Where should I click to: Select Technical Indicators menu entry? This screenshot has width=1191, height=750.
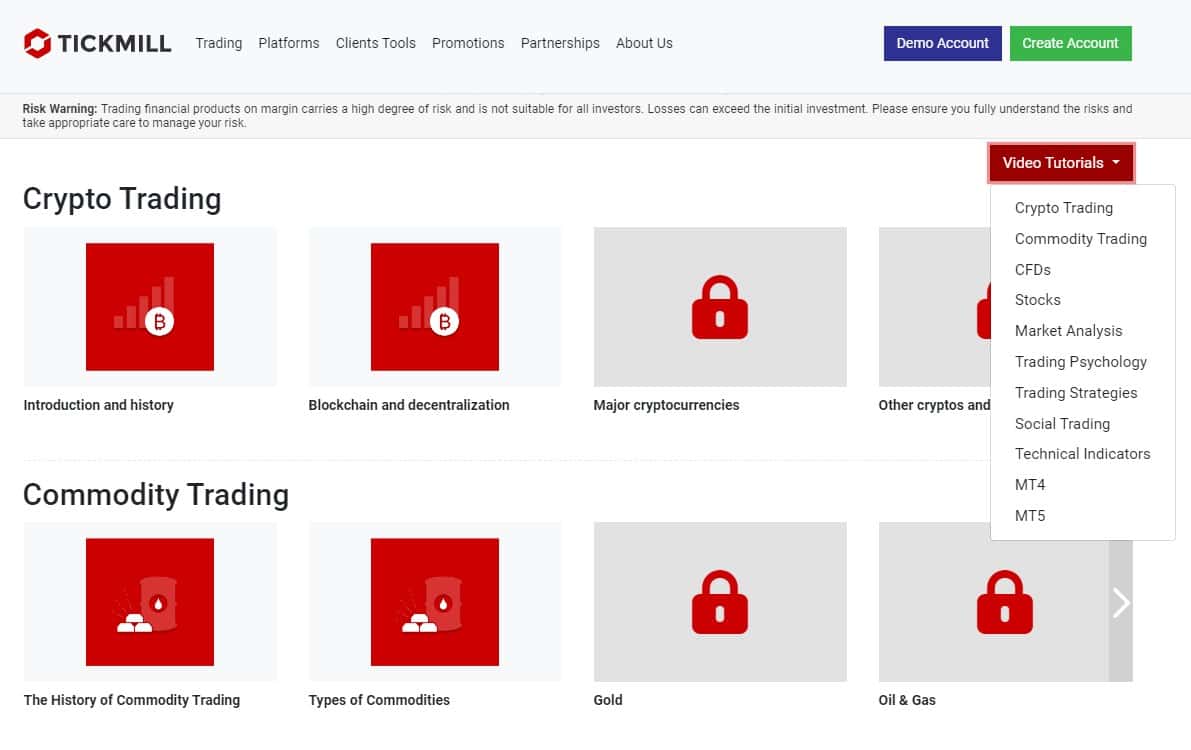click(1082, 454)
